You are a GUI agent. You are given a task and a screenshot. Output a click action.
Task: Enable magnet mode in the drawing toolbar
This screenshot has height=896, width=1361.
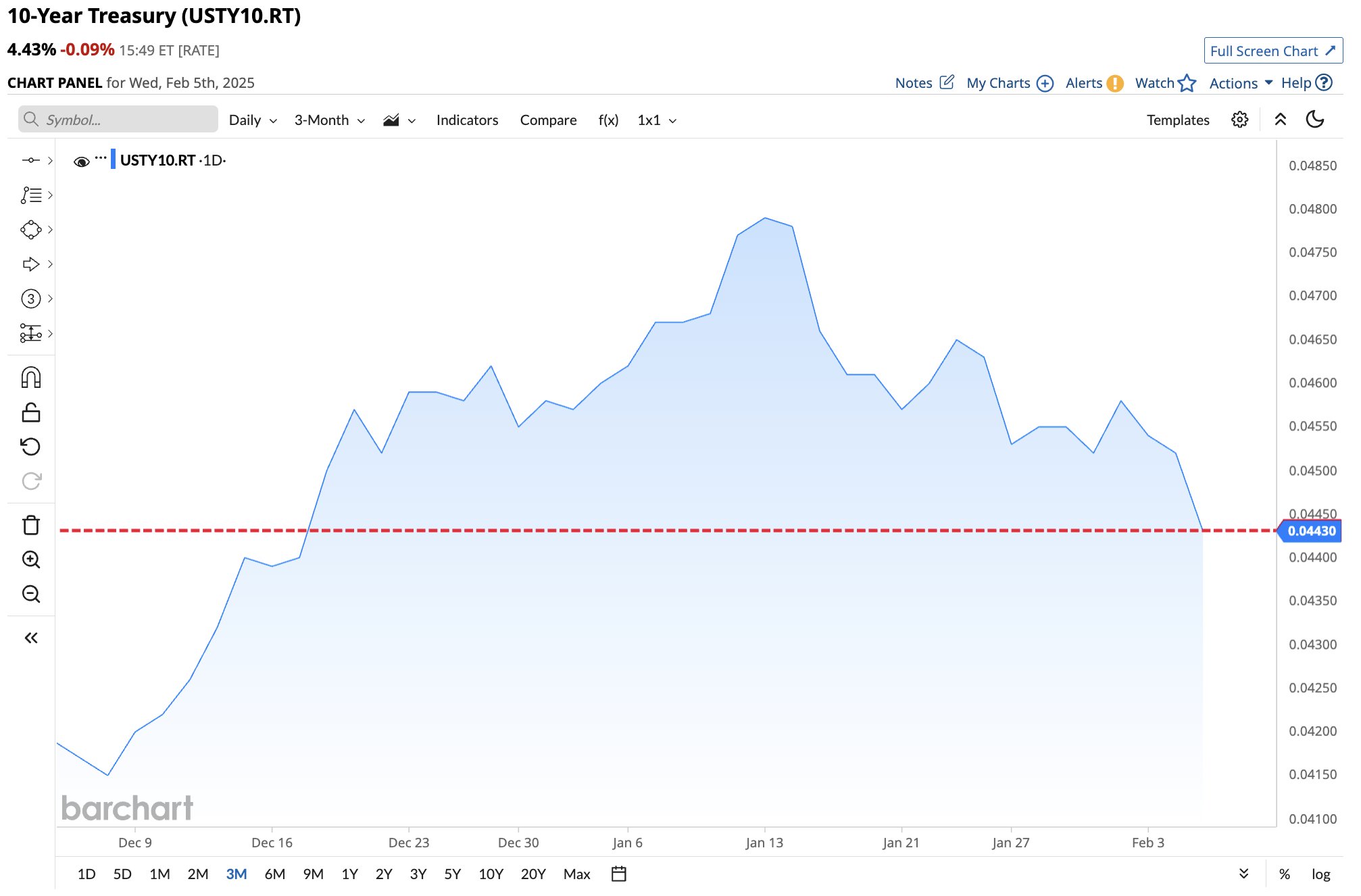point(31,378)
